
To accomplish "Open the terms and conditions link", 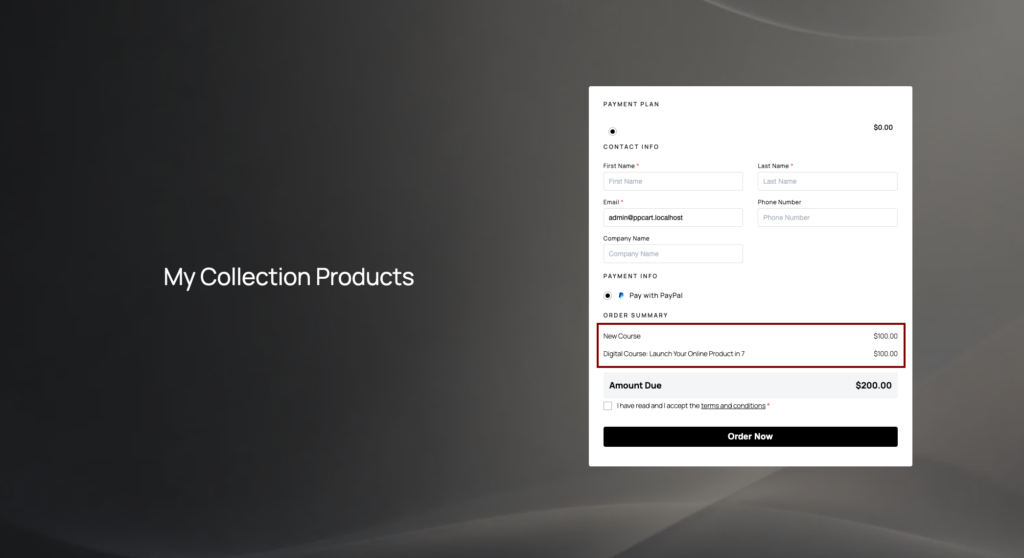I will (x=733, y=406).
